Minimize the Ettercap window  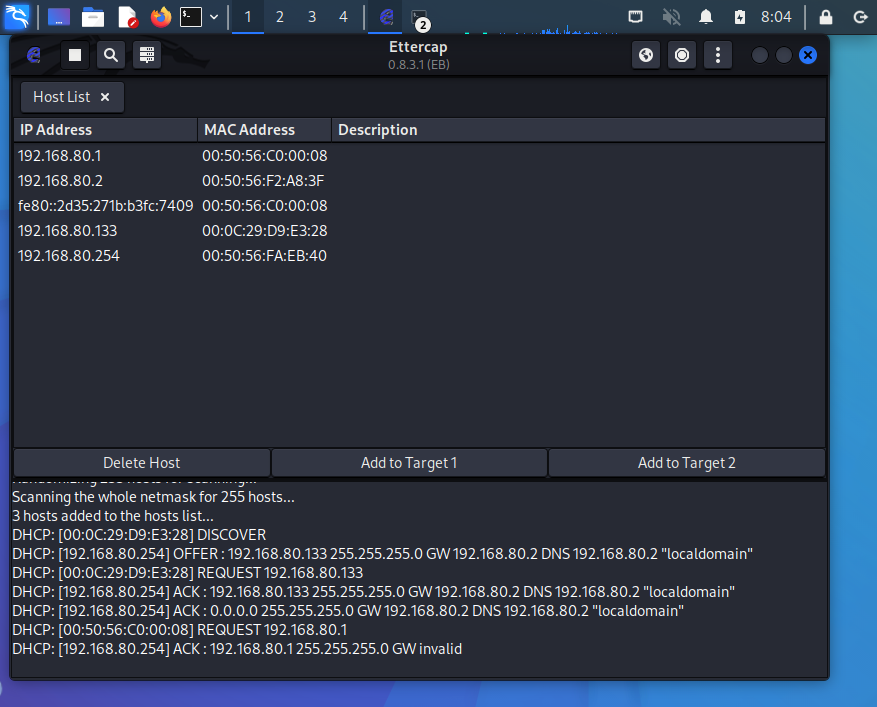point(760,55)
